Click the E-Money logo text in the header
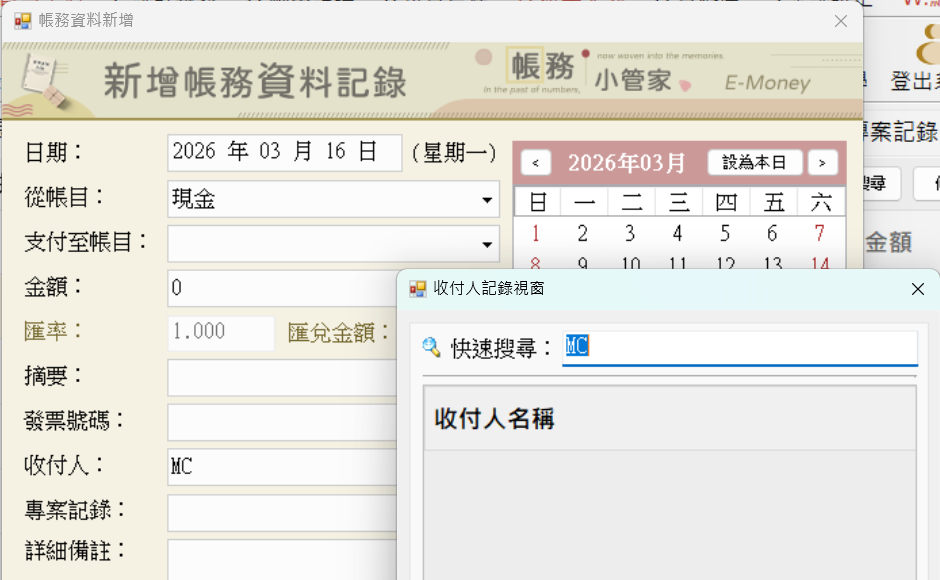940x580 pixels. pos(765,84)
